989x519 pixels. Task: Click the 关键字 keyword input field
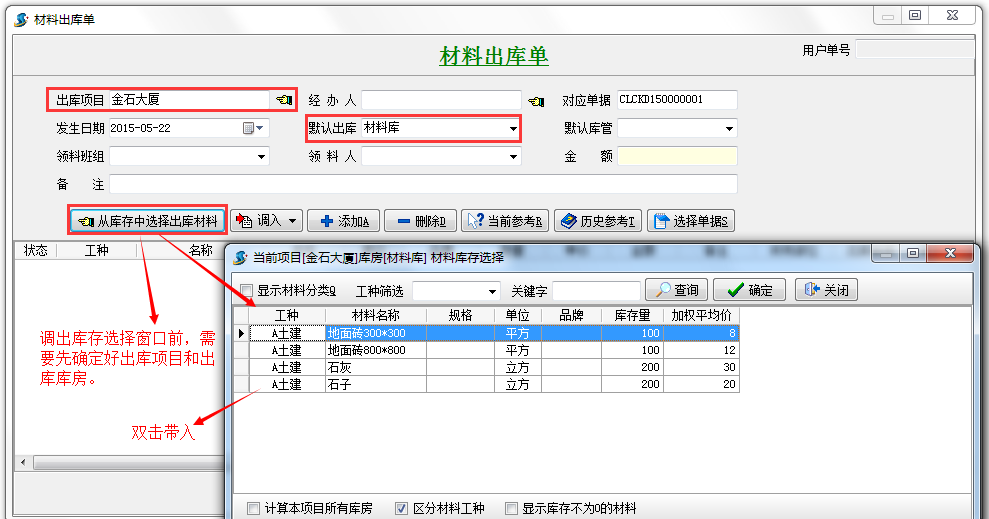click(596, 291)
